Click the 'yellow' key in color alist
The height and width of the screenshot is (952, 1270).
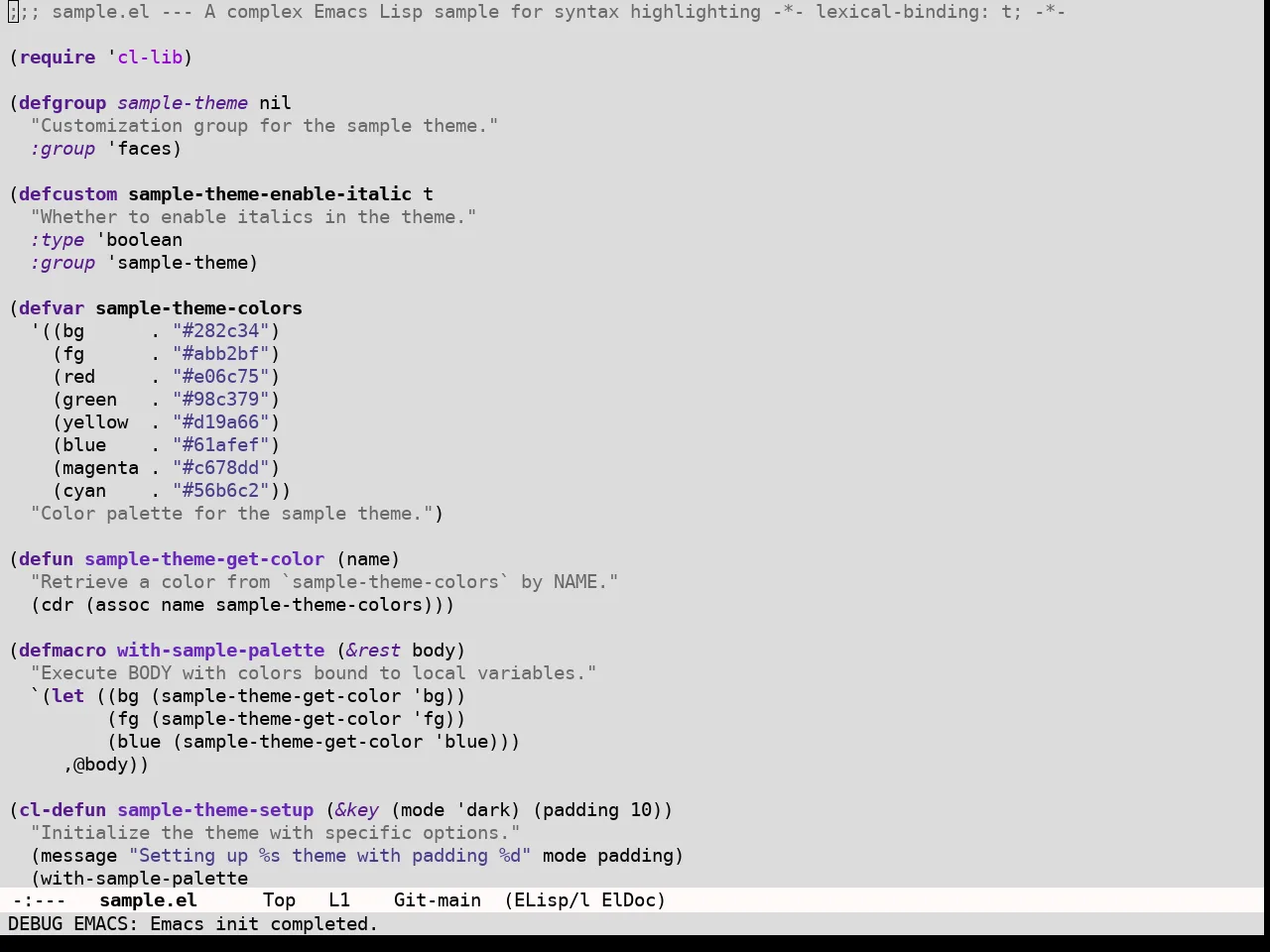(x=95, y=422)
